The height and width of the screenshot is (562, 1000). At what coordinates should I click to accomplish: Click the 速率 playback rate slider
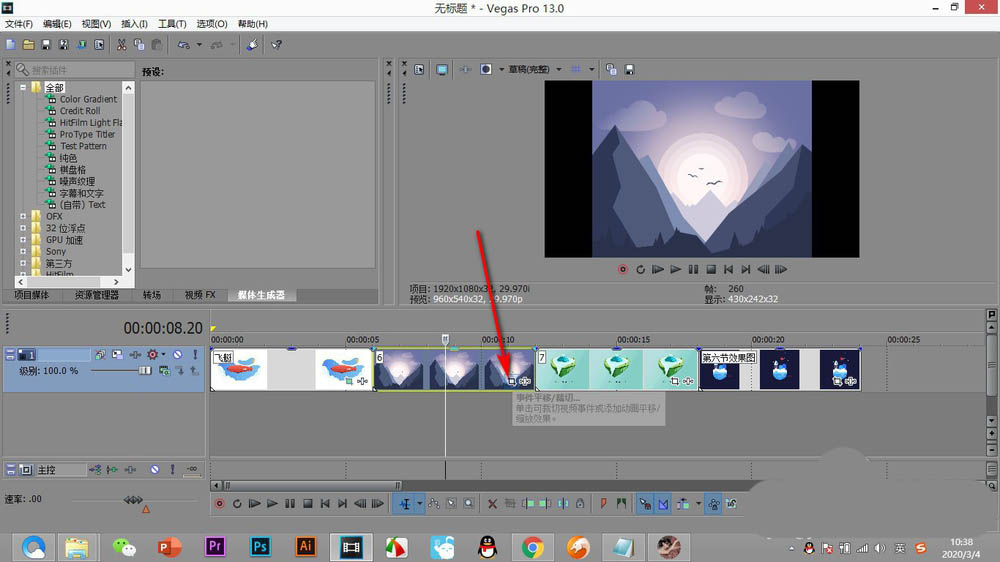(133, 500)
